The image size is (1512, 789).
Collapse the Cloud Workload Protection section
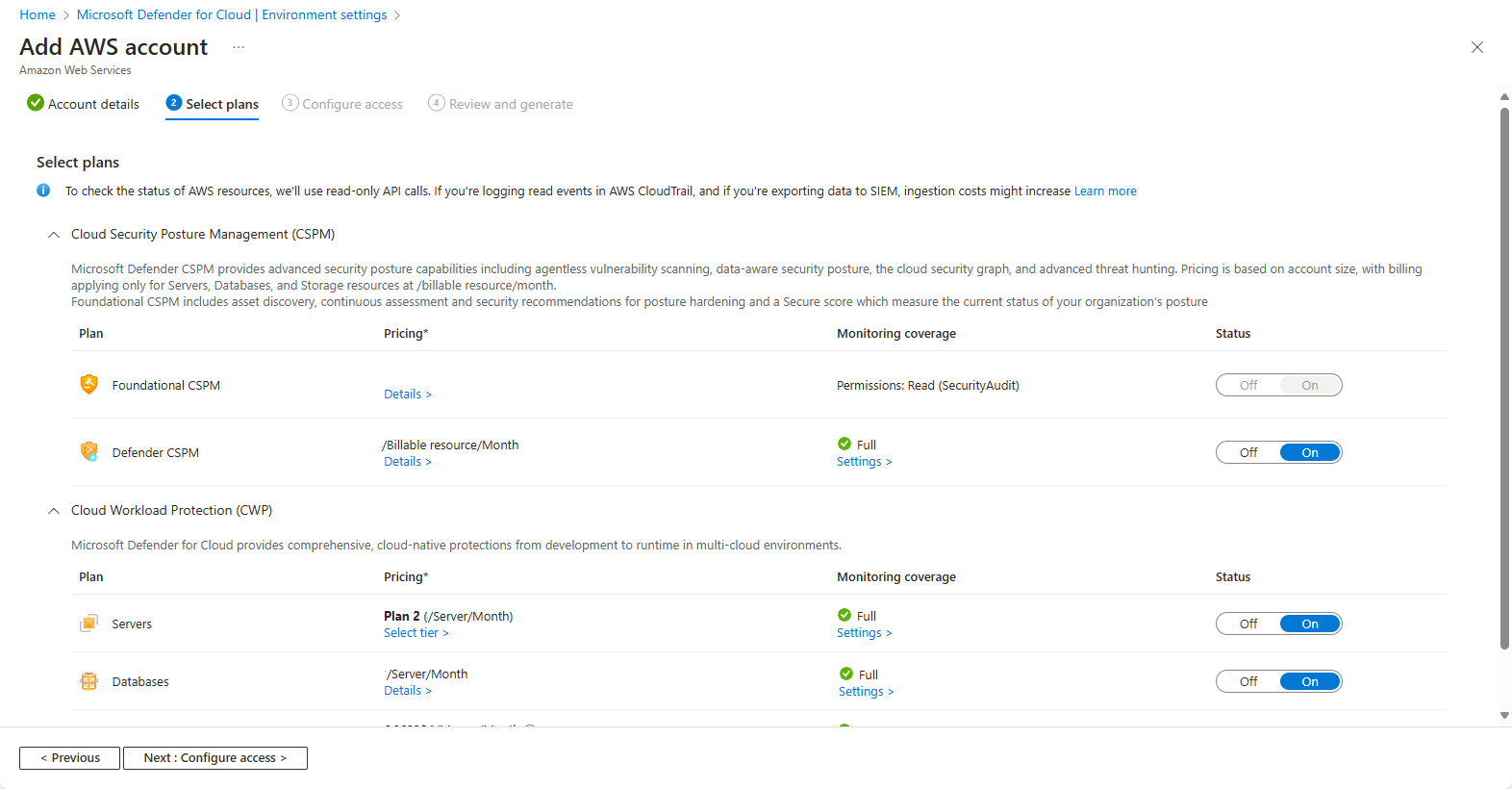[x=54, y=511]
